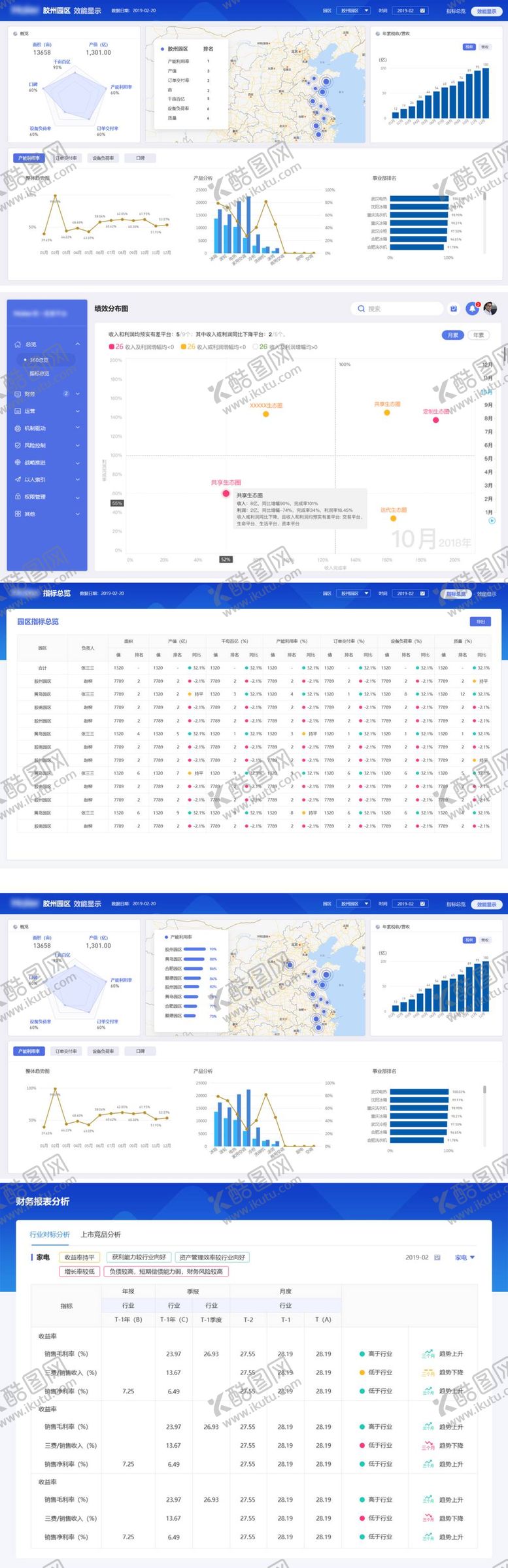Screen dimensions: 508x1568
Task: Click the 导出 export button
Action: (x=481, y=622)
